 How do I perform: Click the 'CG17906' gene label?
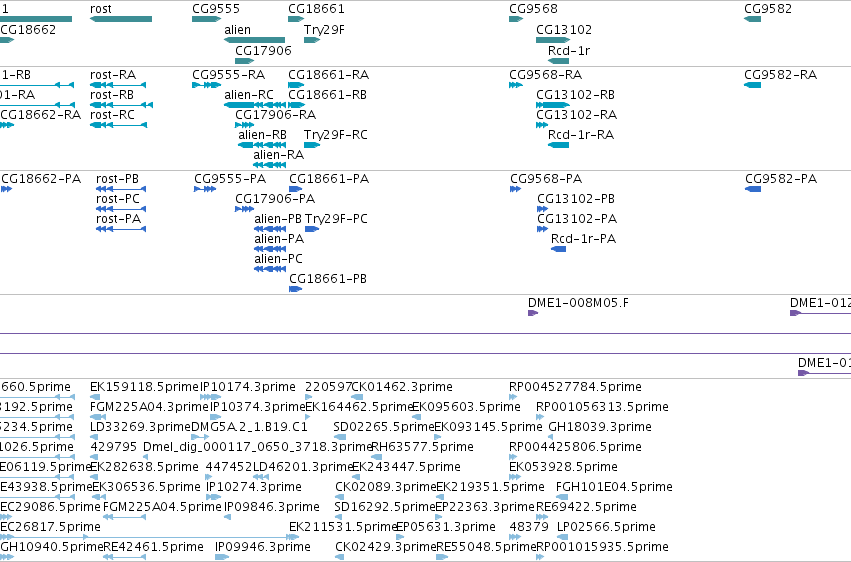pyautogui.click(x=263, y=50)
